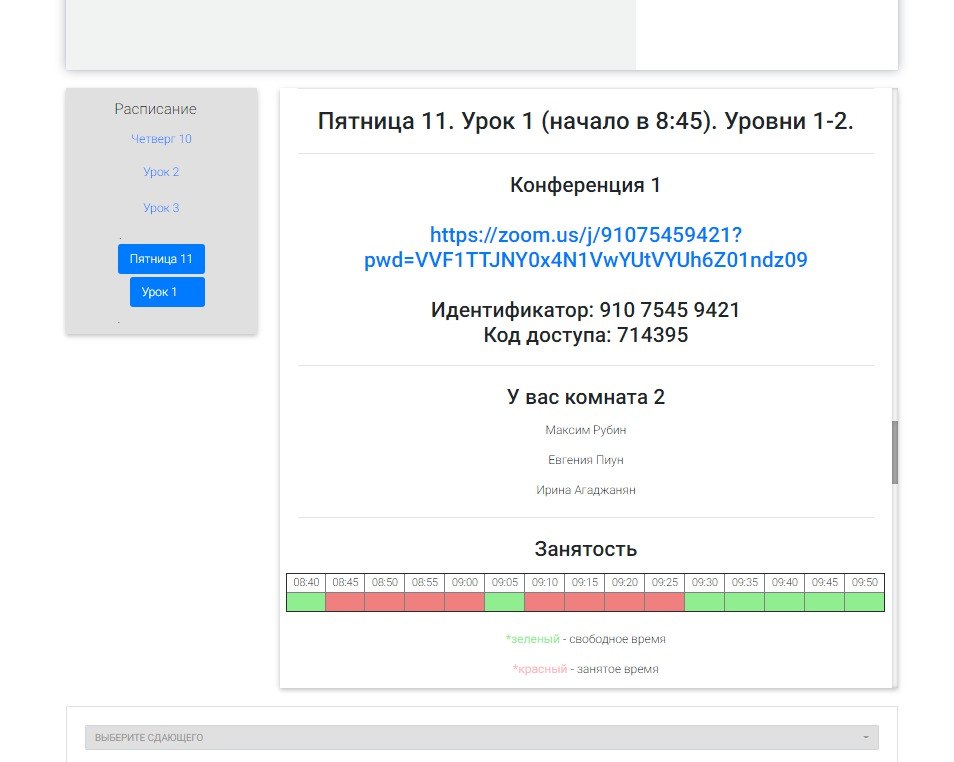Click the 09:00 time slot header
The width and height of the screenshot is (954, 762).
(x=465, y=582)
